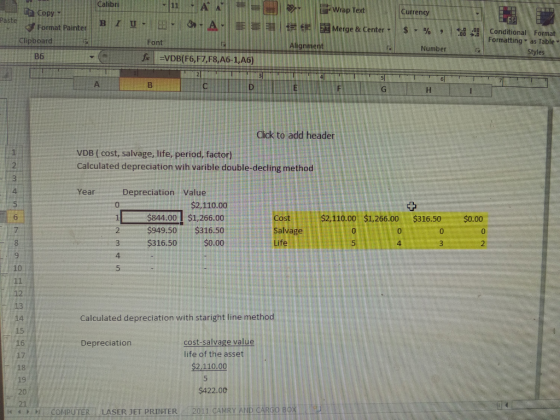Open the Merge & Center dropdown arrow

[389, 30]
